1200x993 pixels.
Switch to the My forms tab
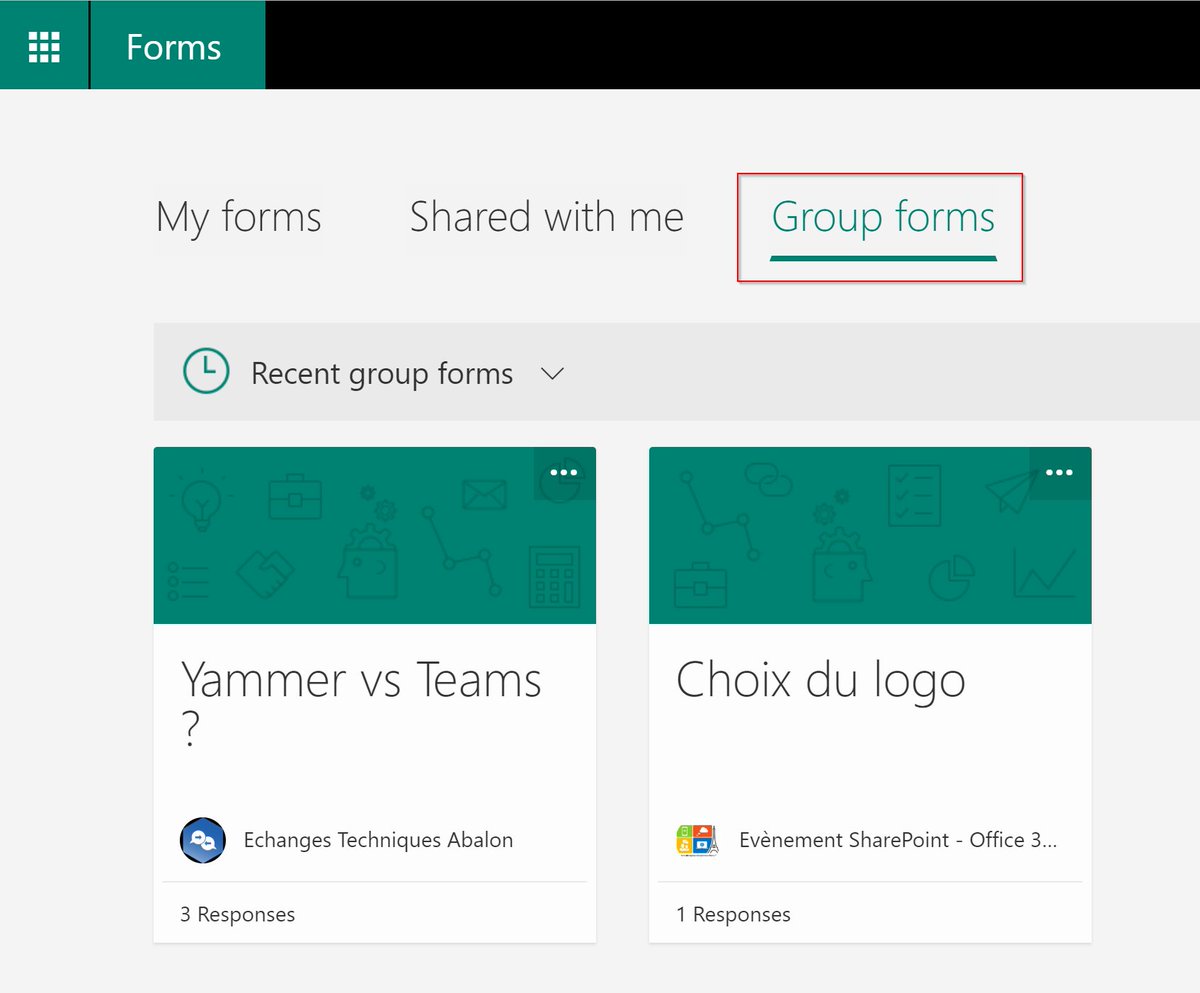tap(239, 217)
